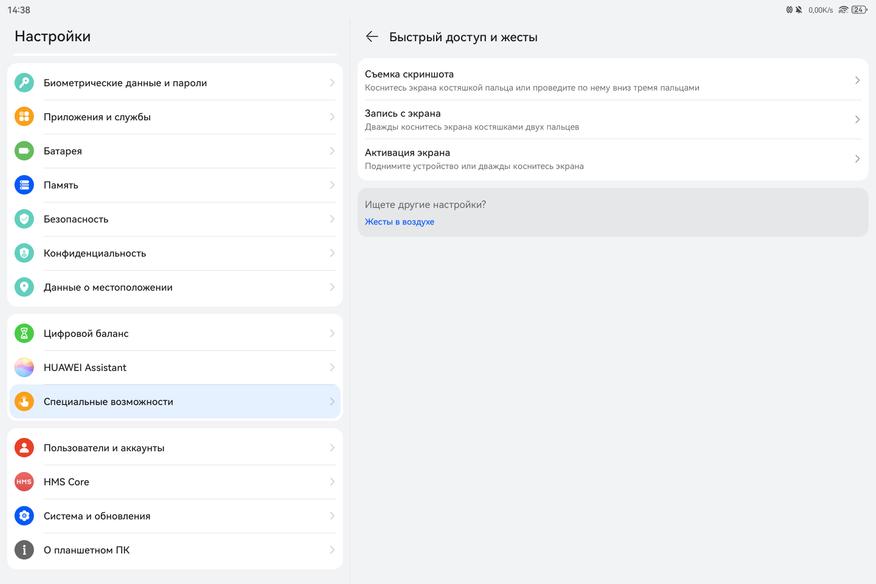Tap the battery indicator in status bar
The image size is (876, 584).
858,10
